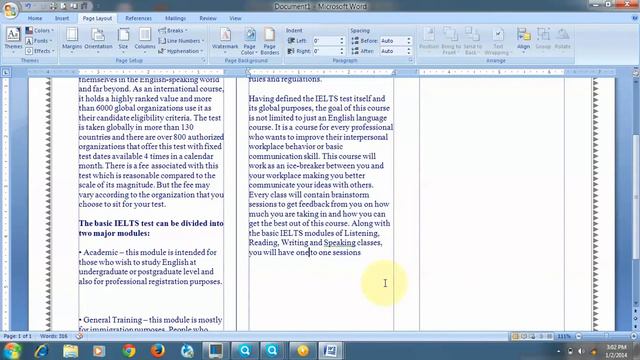Click the volume icon in system tray
The image size is (640, 360).
[x=581, y=351]
